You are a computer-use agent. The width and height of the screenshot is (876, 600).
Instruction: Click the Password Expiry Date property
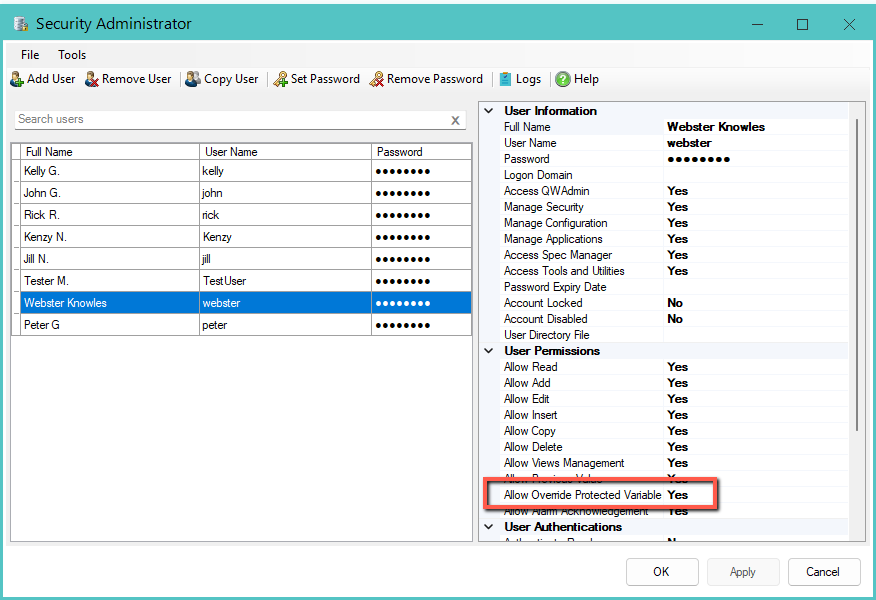(x=555, y=287)
